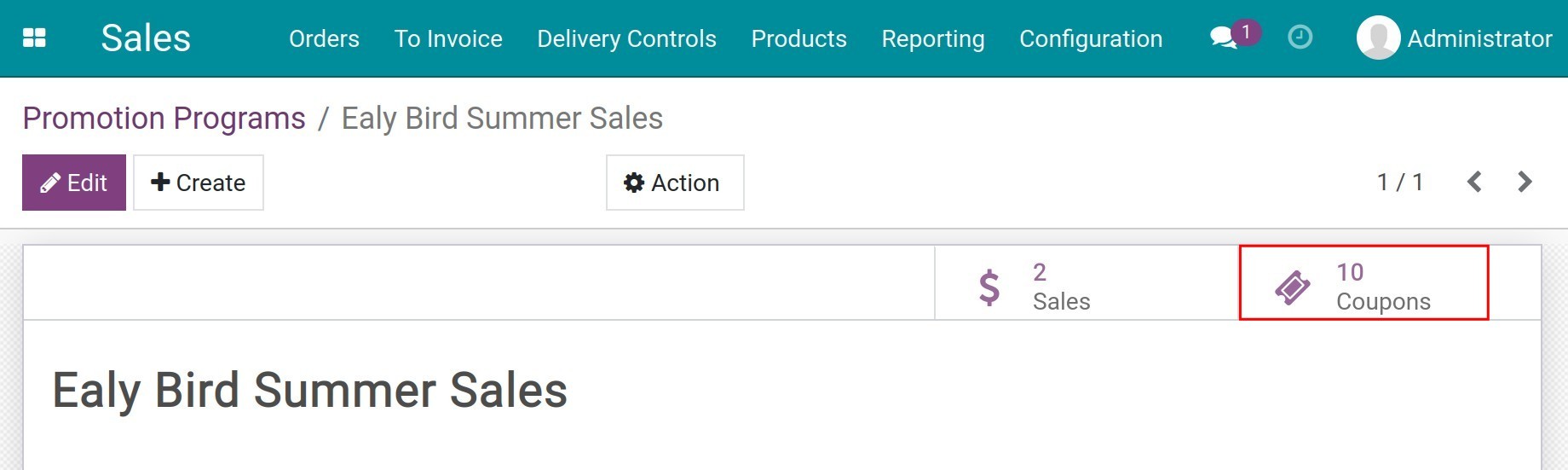The height and width of the screenshot is (470, 1568).
Task: Click the activities clock icon
Action: [x=1300, y=38]
